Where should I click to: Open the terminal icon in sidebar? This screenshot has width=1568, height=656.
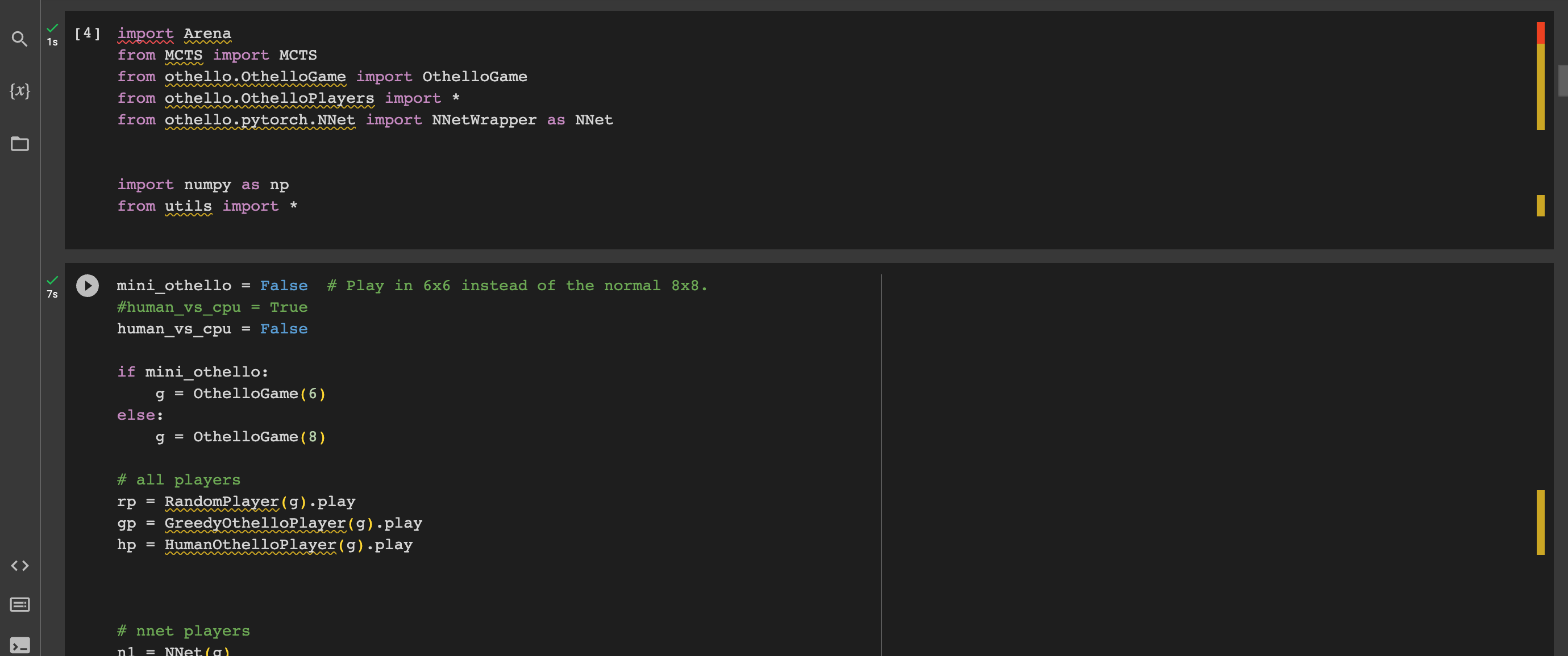19,646
